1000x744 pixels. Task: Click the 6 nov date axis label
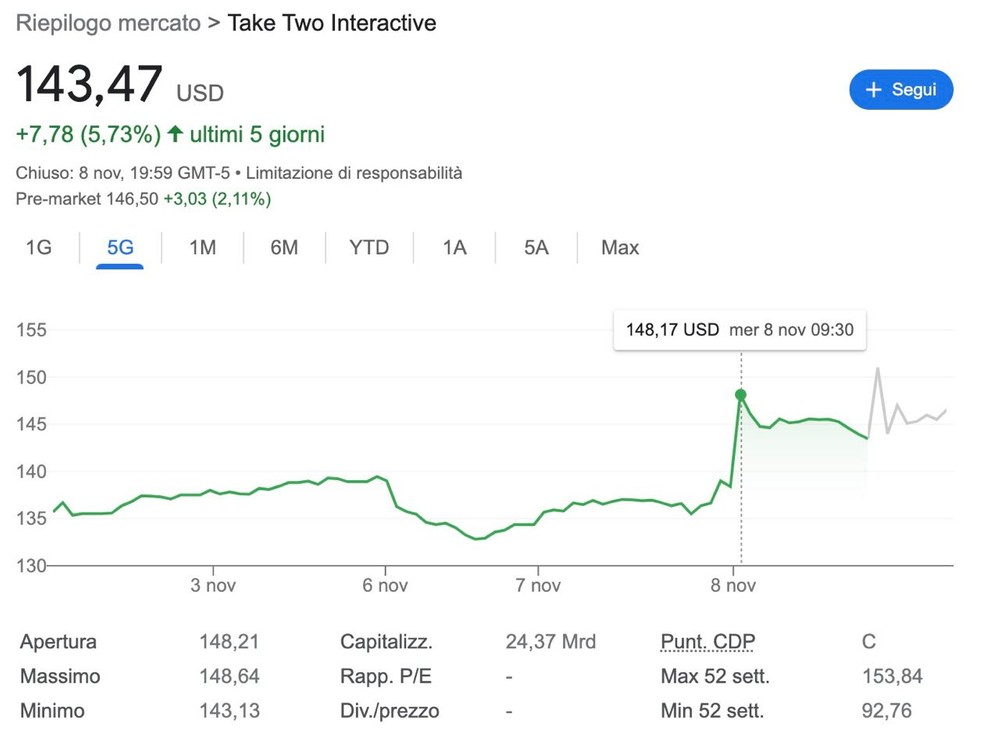pos(385,586)
